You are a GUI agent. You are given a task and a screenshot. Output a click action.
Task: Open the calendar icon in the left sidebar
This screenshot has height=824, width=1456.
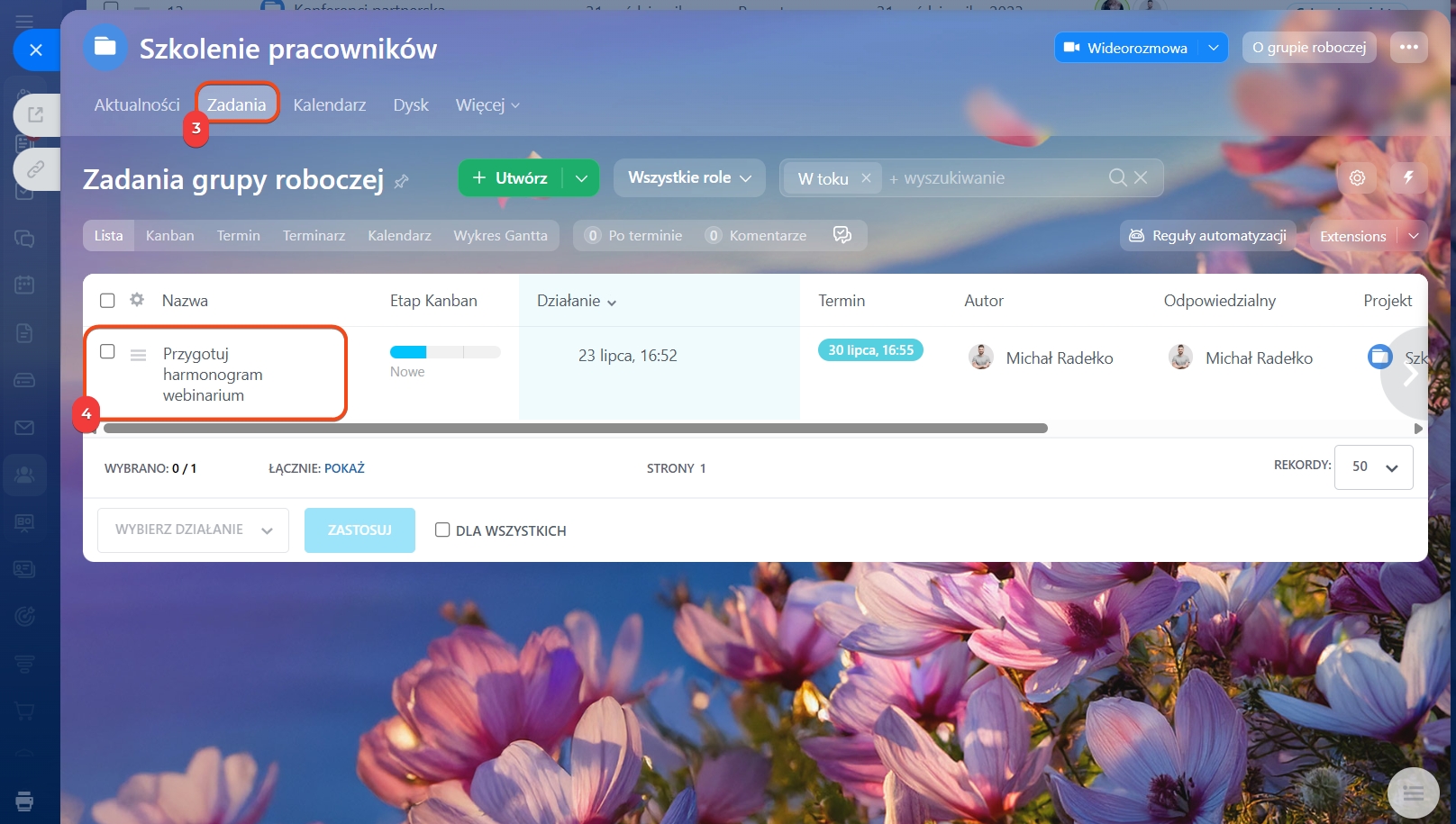[x=24, y=285]
